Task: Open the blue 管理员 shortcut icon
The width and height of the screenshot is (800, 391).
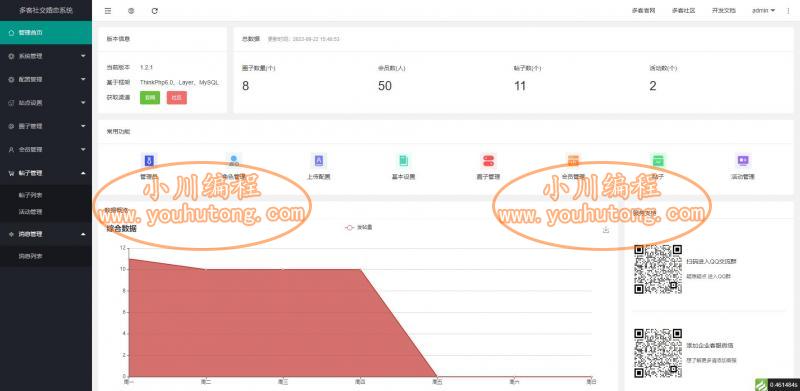Action: [149, 161]
